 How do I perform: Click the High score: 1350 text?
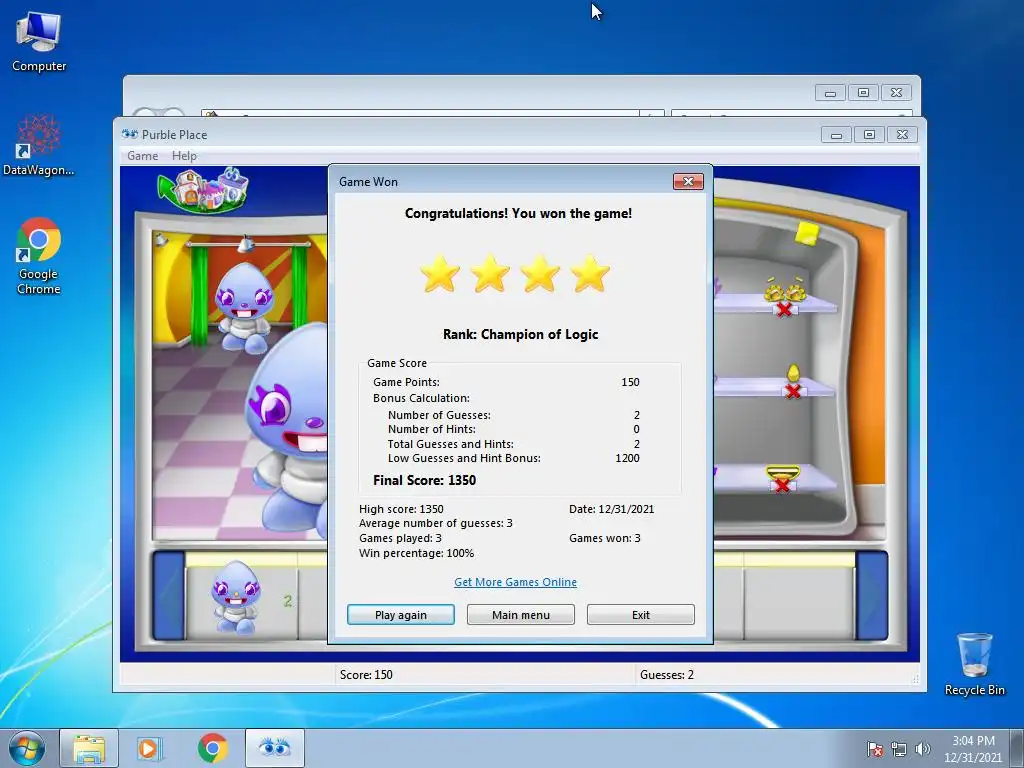point(401,509)
